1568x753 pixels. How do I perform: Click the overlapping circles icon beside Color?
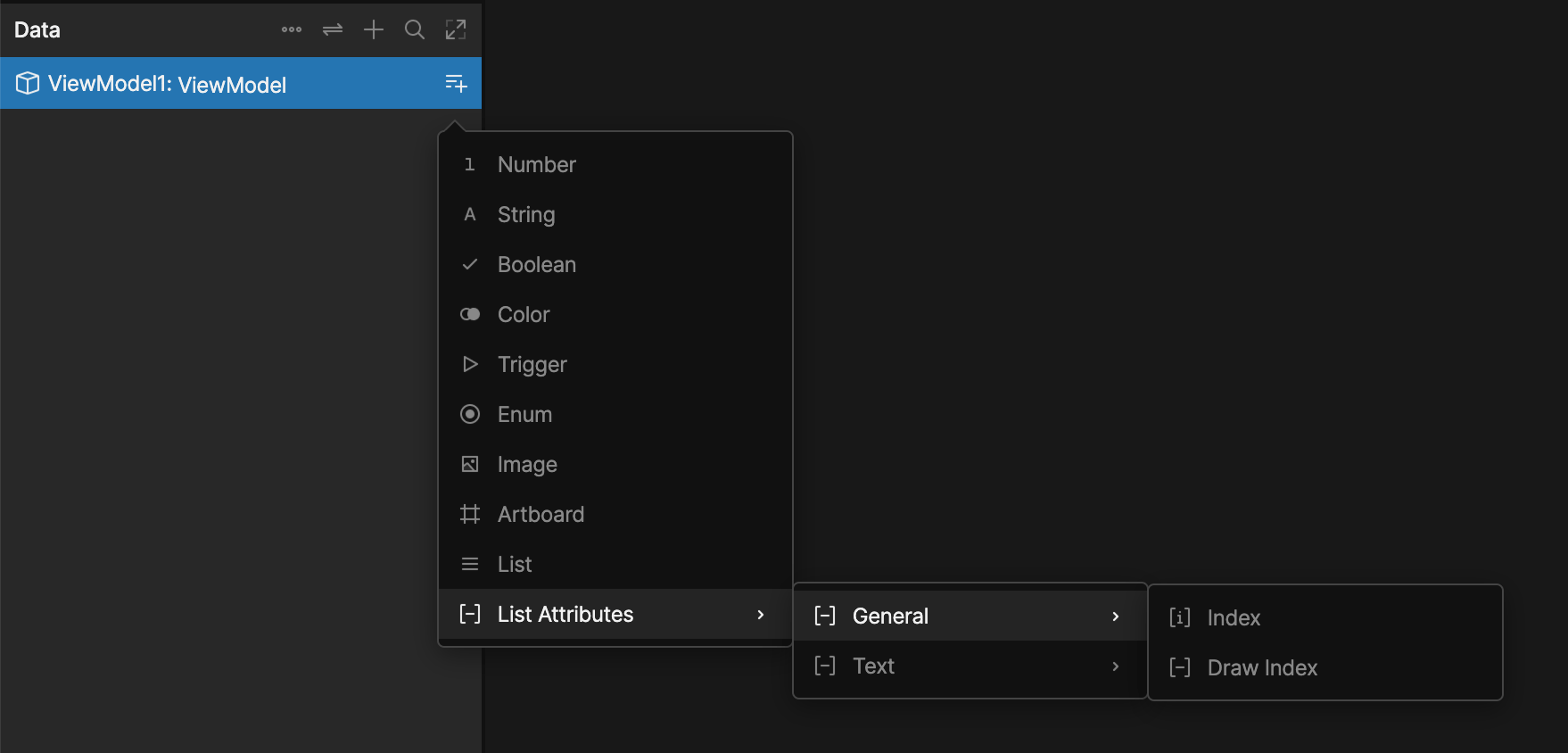pos(470,314)
